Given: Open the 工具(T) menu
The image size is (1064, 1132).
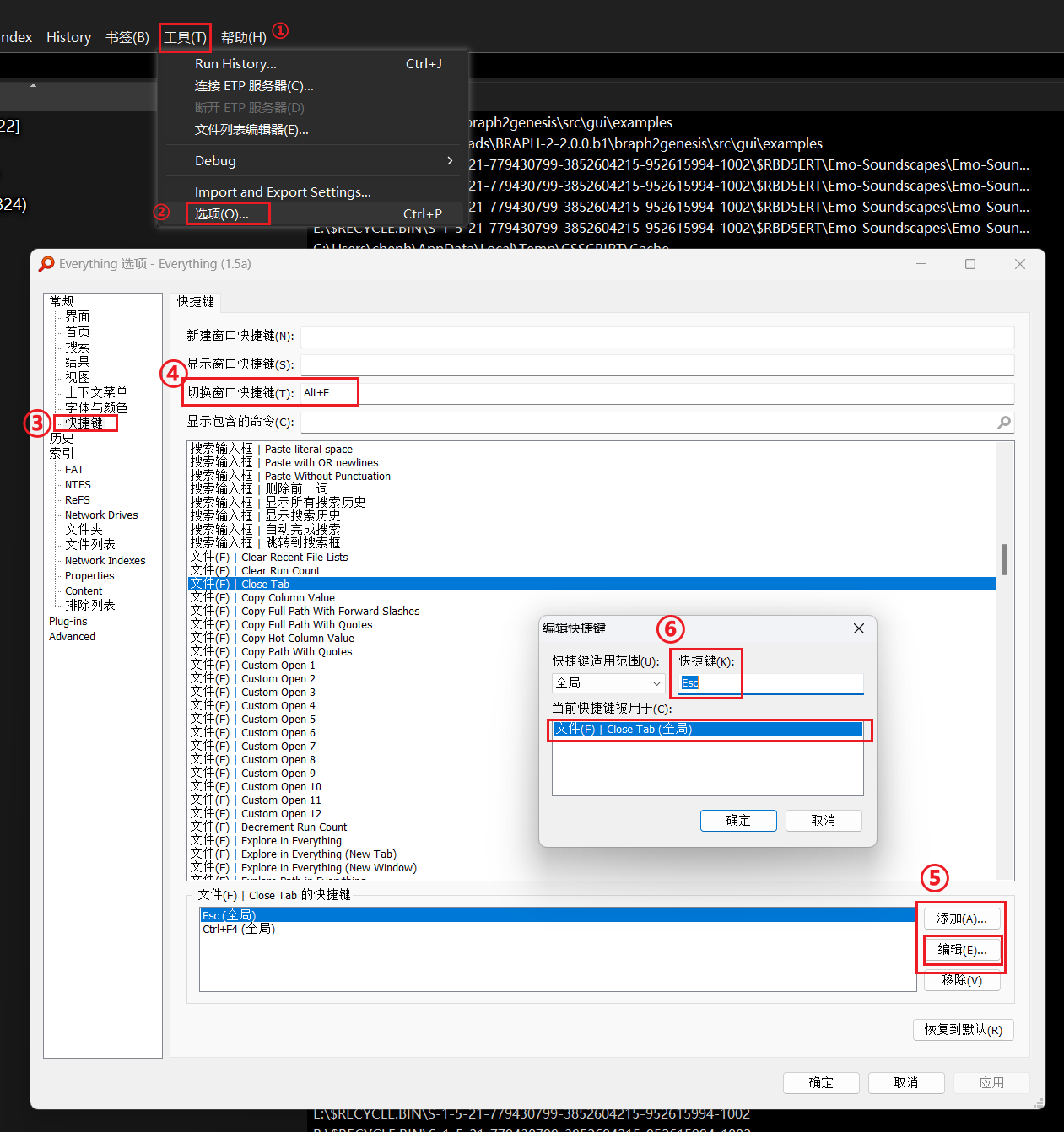Looking at the screenshot, I should coord(185,37).
